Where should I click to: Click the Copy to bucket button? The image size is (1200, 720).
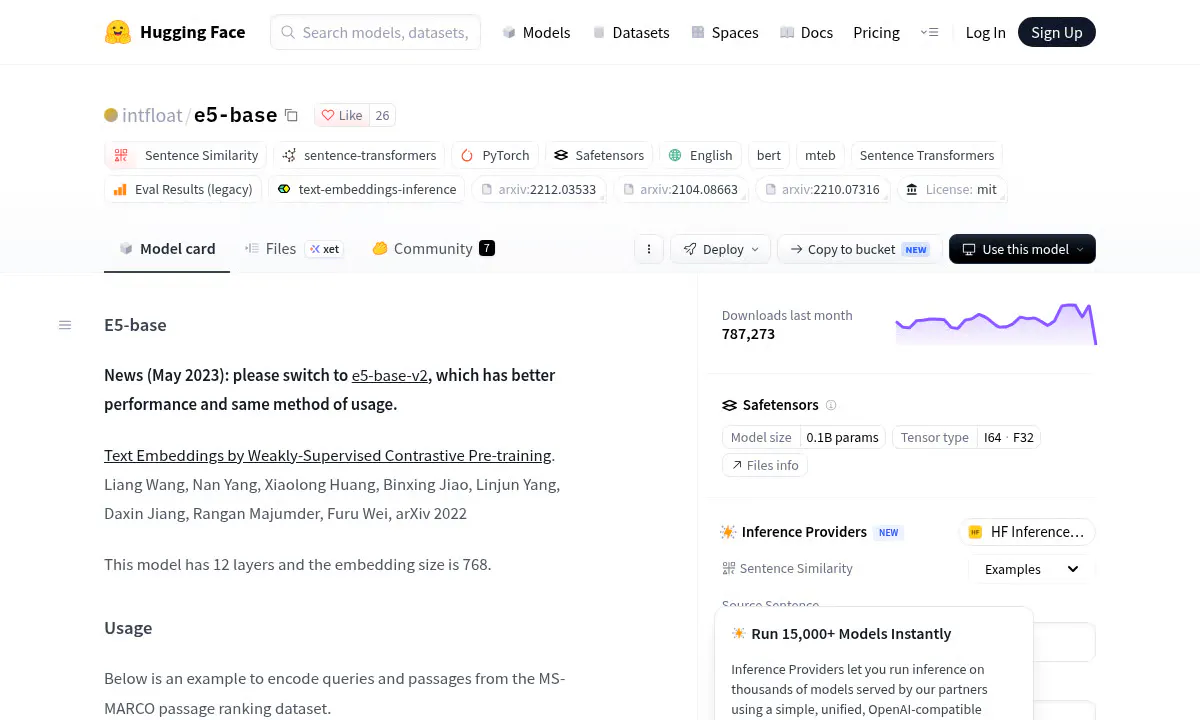pos(860,249)
